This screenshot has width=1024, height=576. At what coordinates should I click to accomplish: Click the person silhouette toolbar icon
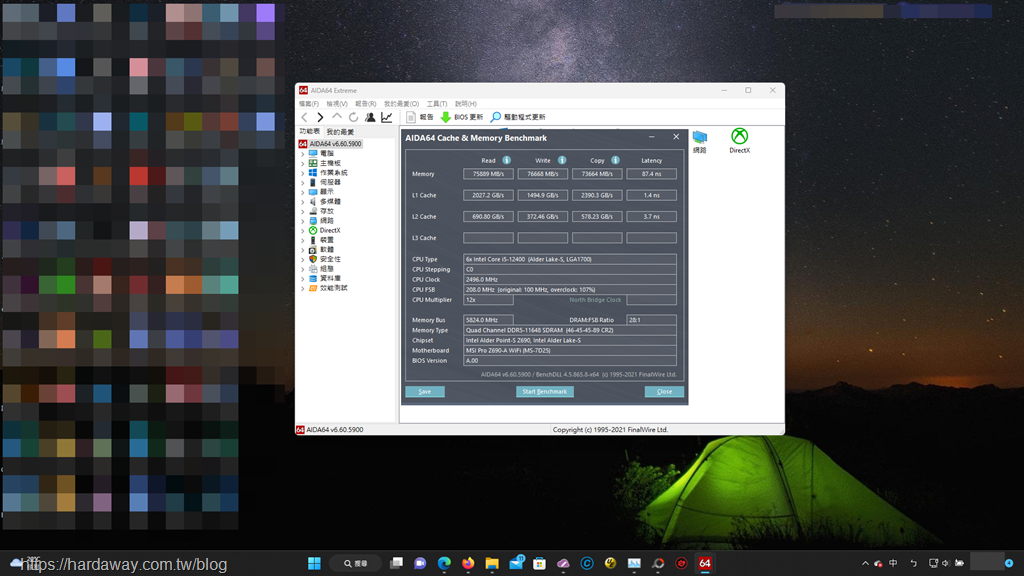370,117
